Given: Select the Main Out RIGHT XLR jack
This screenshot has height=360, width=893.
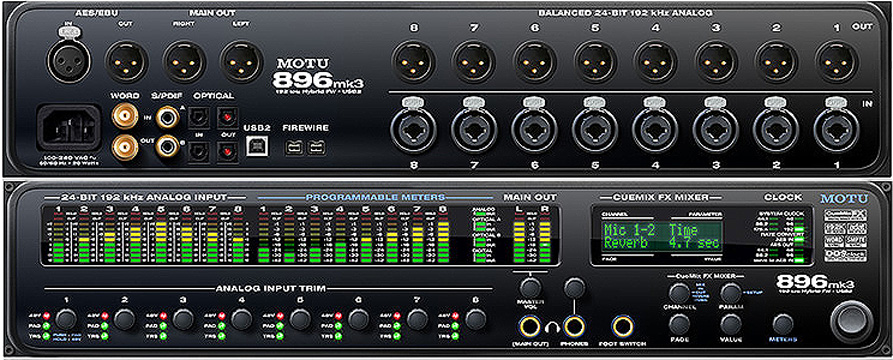Looking at the screenshot, I should point(184,62).
